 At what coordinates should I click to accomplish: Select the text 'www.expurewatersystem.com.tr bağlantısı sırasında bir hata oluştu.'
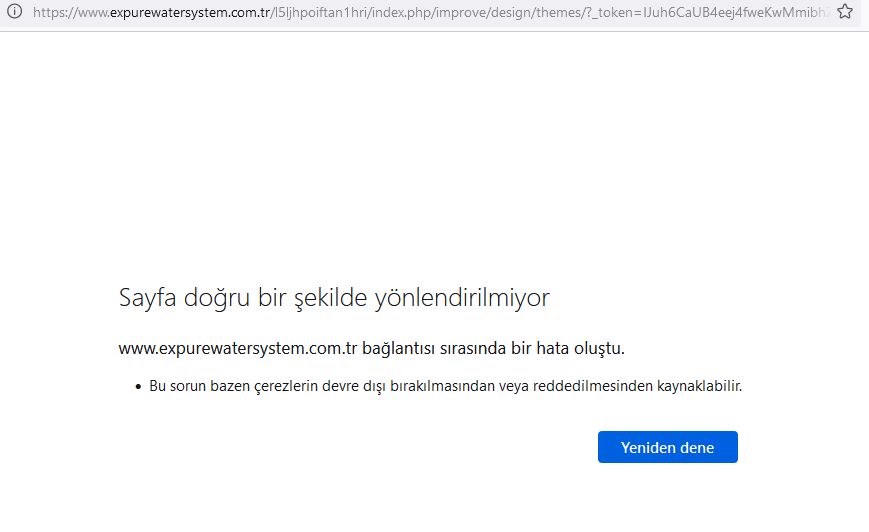pos(371,348)
